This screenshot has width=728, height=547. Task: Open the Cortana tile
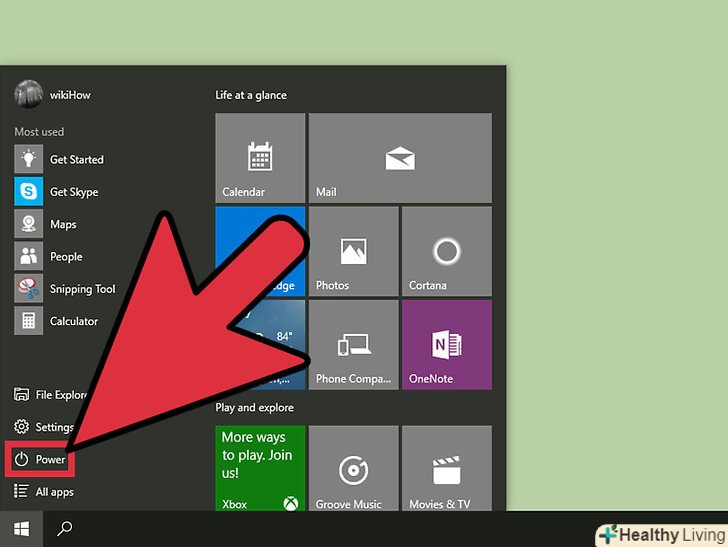pyautogui.click(x=447, y=251)
